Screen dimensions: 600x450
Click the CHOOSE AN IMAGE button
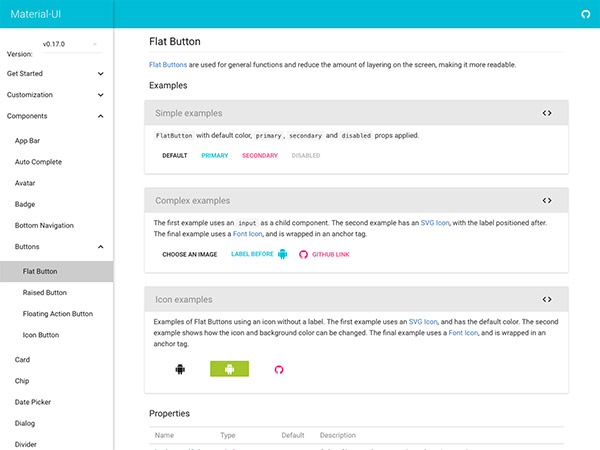189,254
